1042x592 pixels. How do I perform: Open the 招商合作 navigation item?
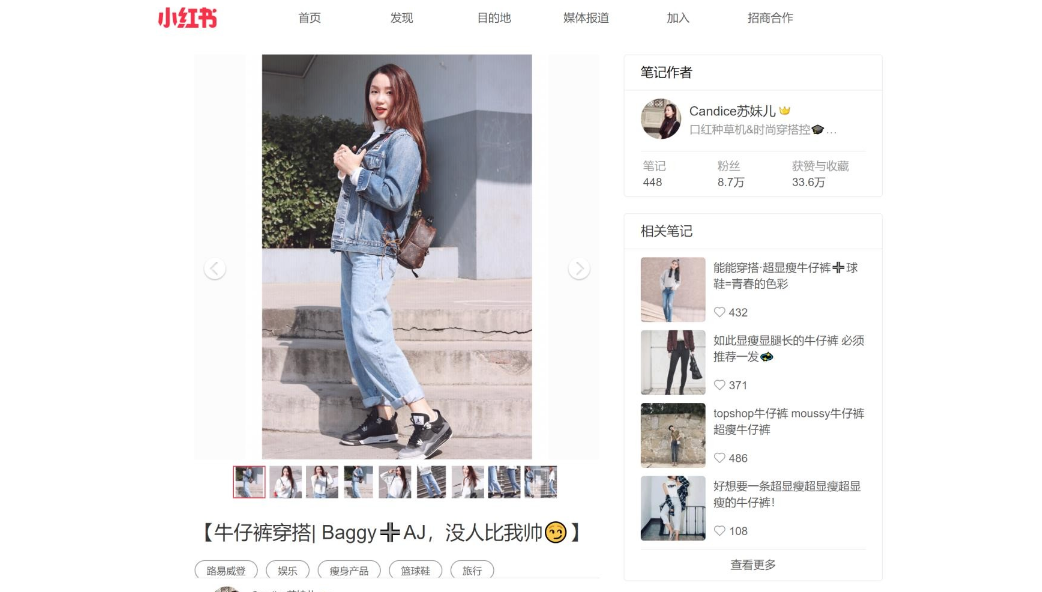point(770,18)
